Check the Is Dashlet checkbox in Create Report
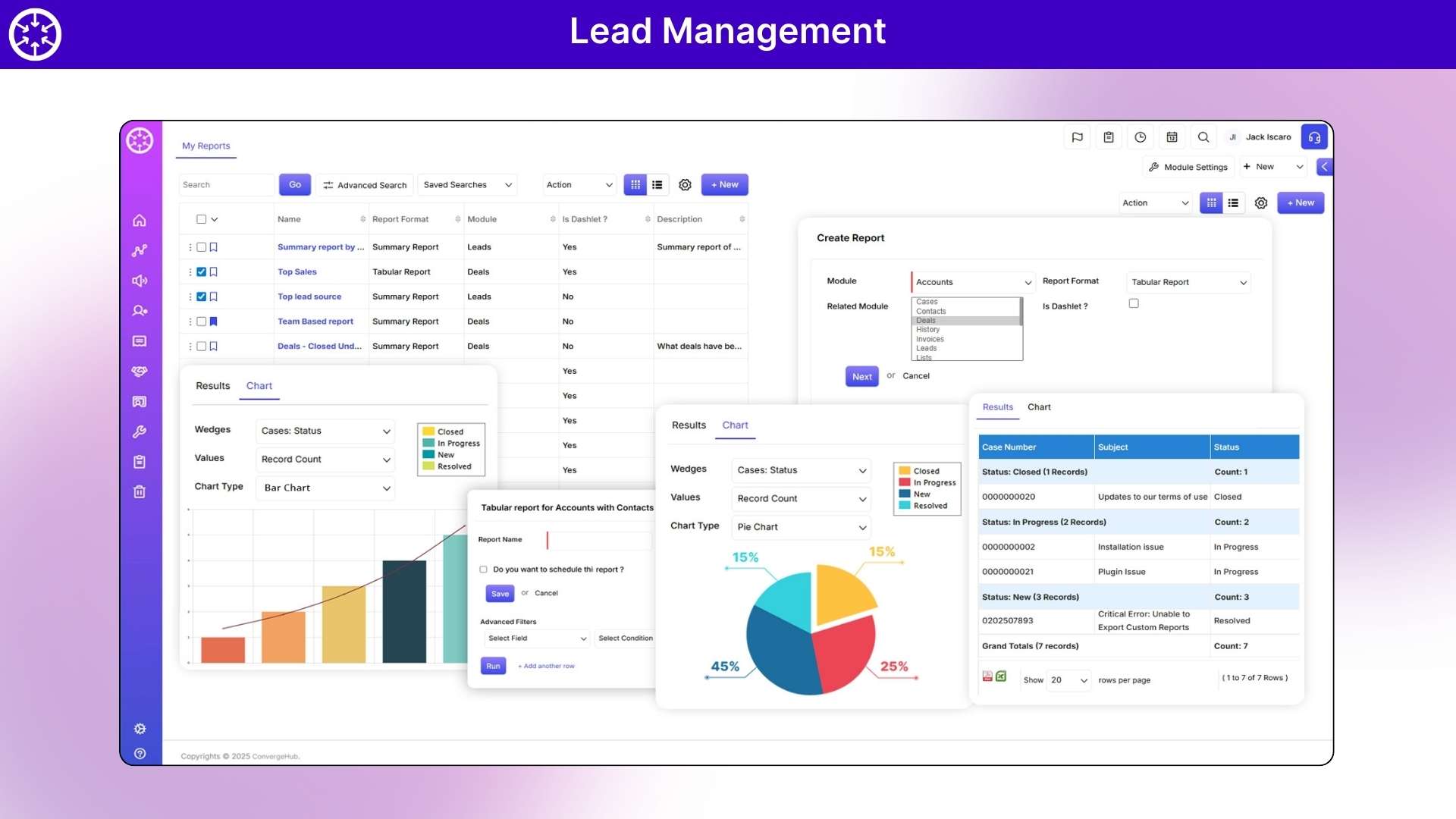This screenshot has height=819, width=1456. click(1134, 303)
